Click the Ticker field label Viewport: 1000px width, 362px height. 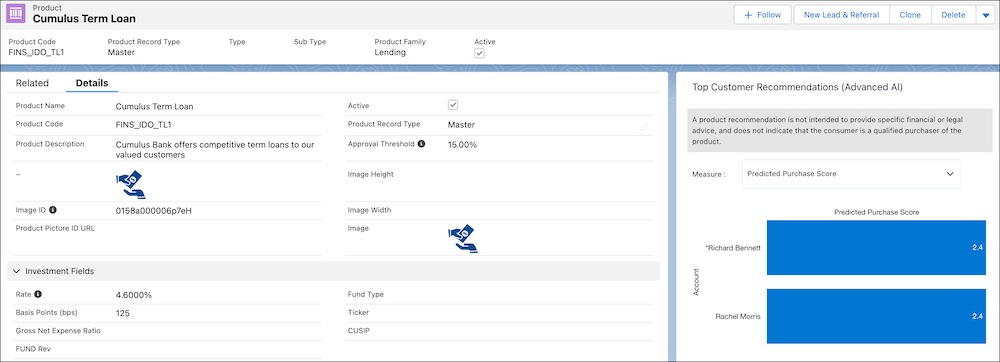coord(358,312)
